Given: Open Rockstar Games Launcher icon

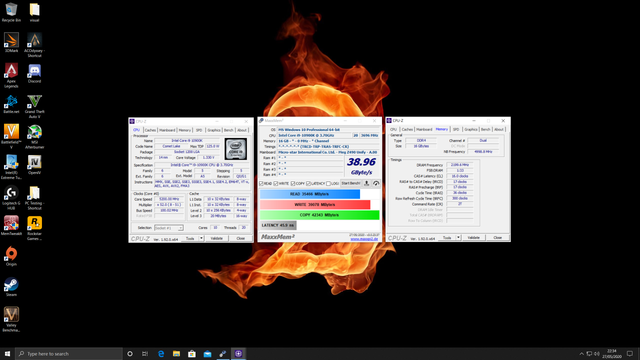Looking at the screenshot, I should pyautogui.click(x=34, y=228).
